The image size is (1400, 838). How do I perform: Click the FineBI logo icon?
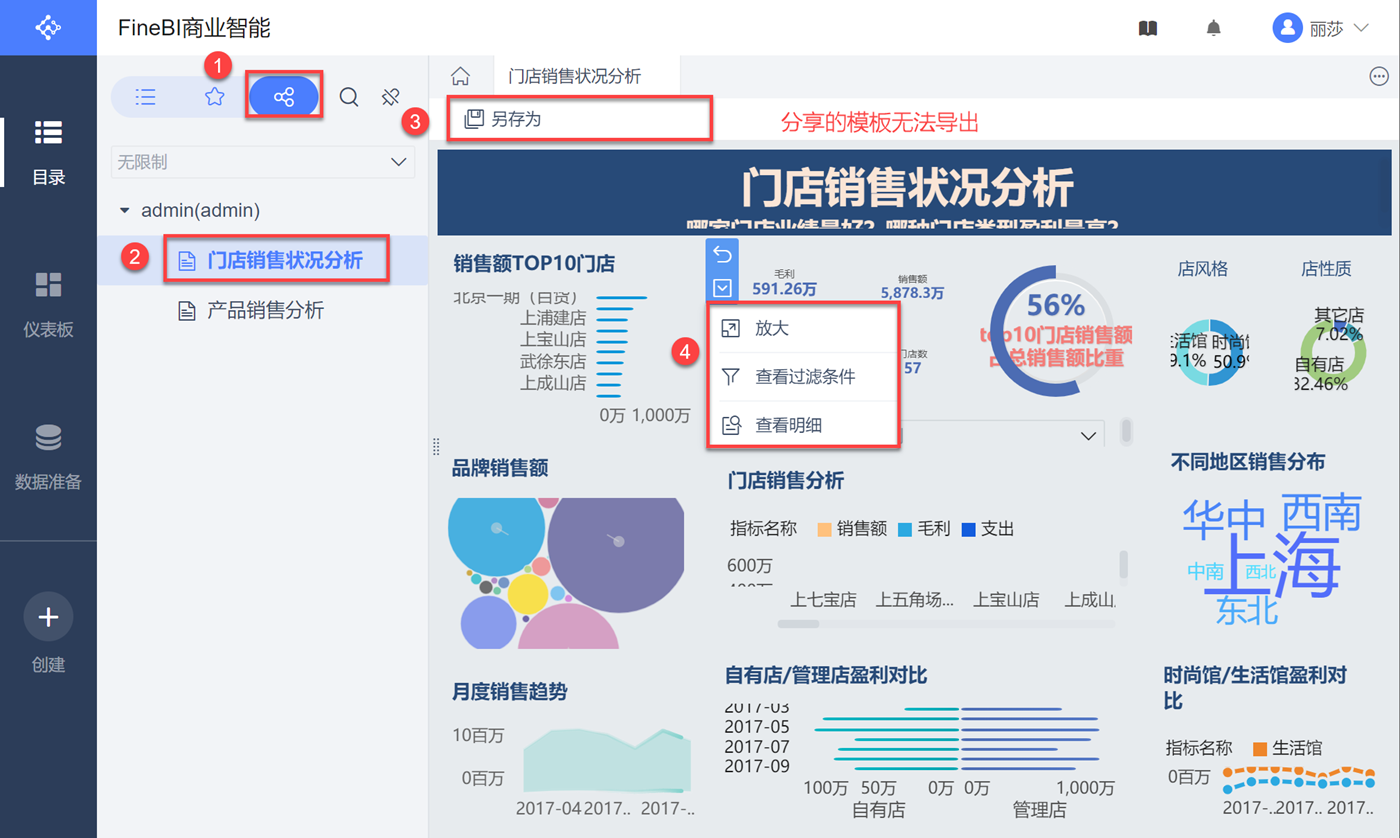tap(48, 28)
